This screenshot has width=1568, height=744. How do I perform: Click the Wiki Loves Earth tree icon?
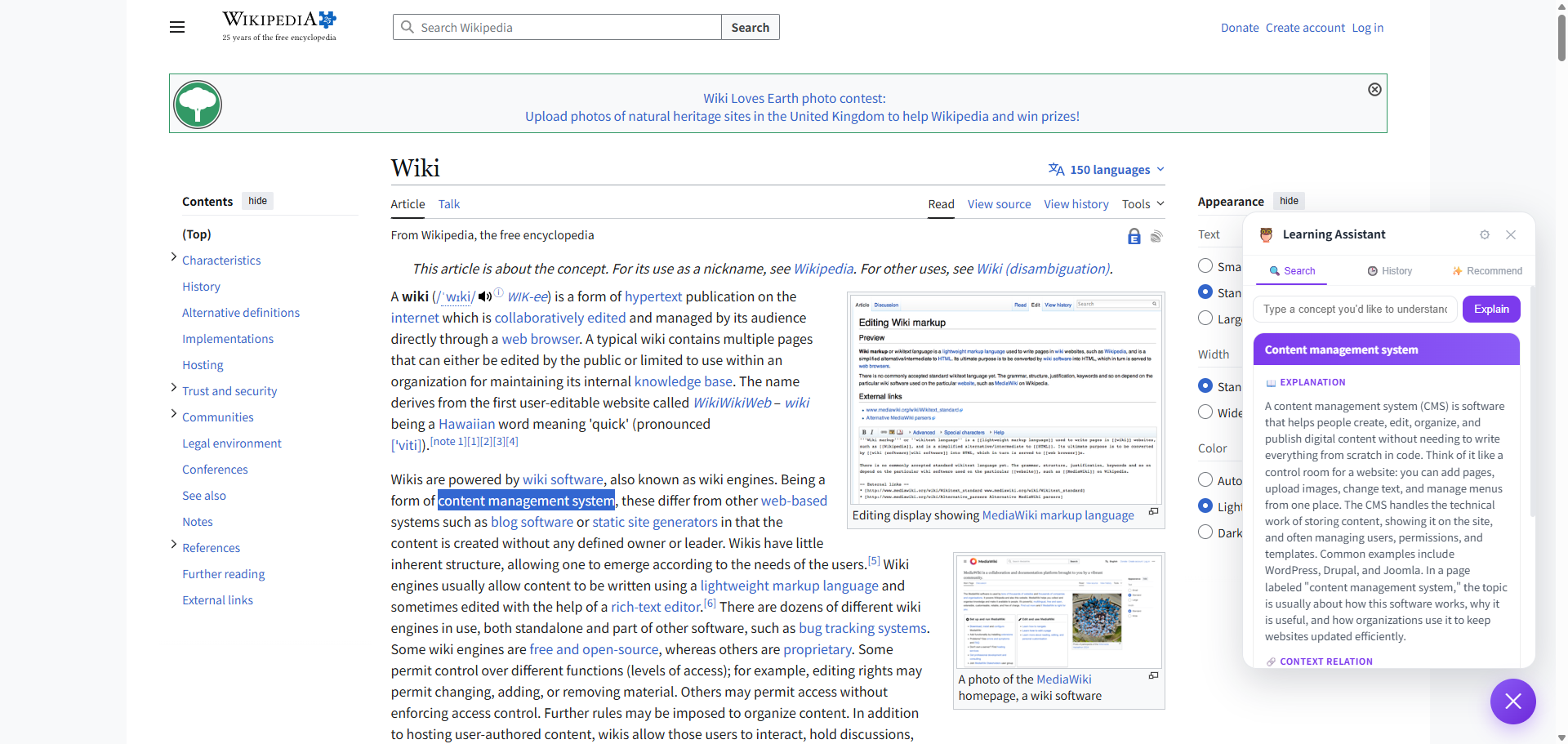[x=198, y=105]
